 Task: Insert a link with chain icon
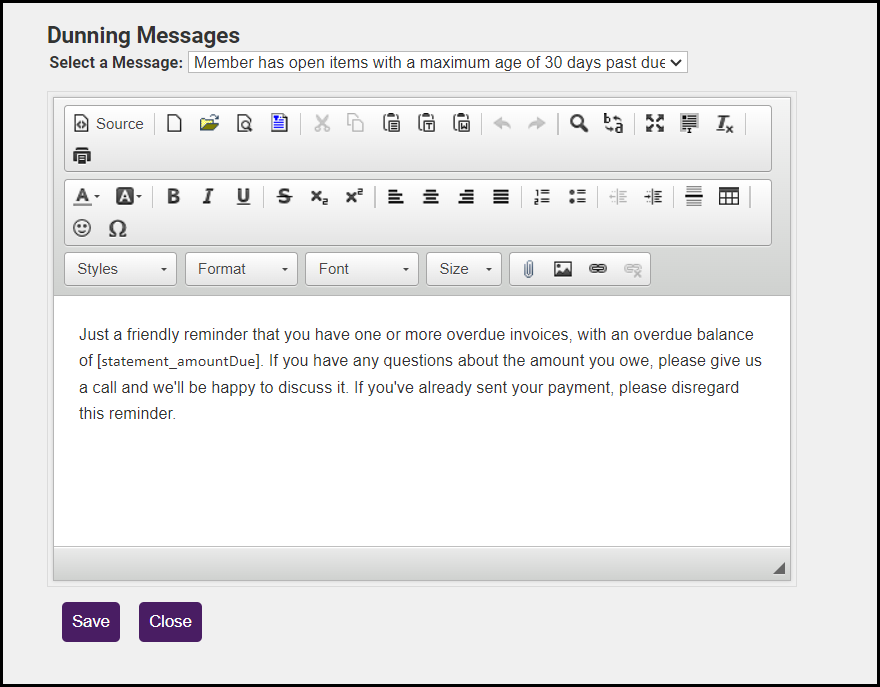click(x=598, y=269)
